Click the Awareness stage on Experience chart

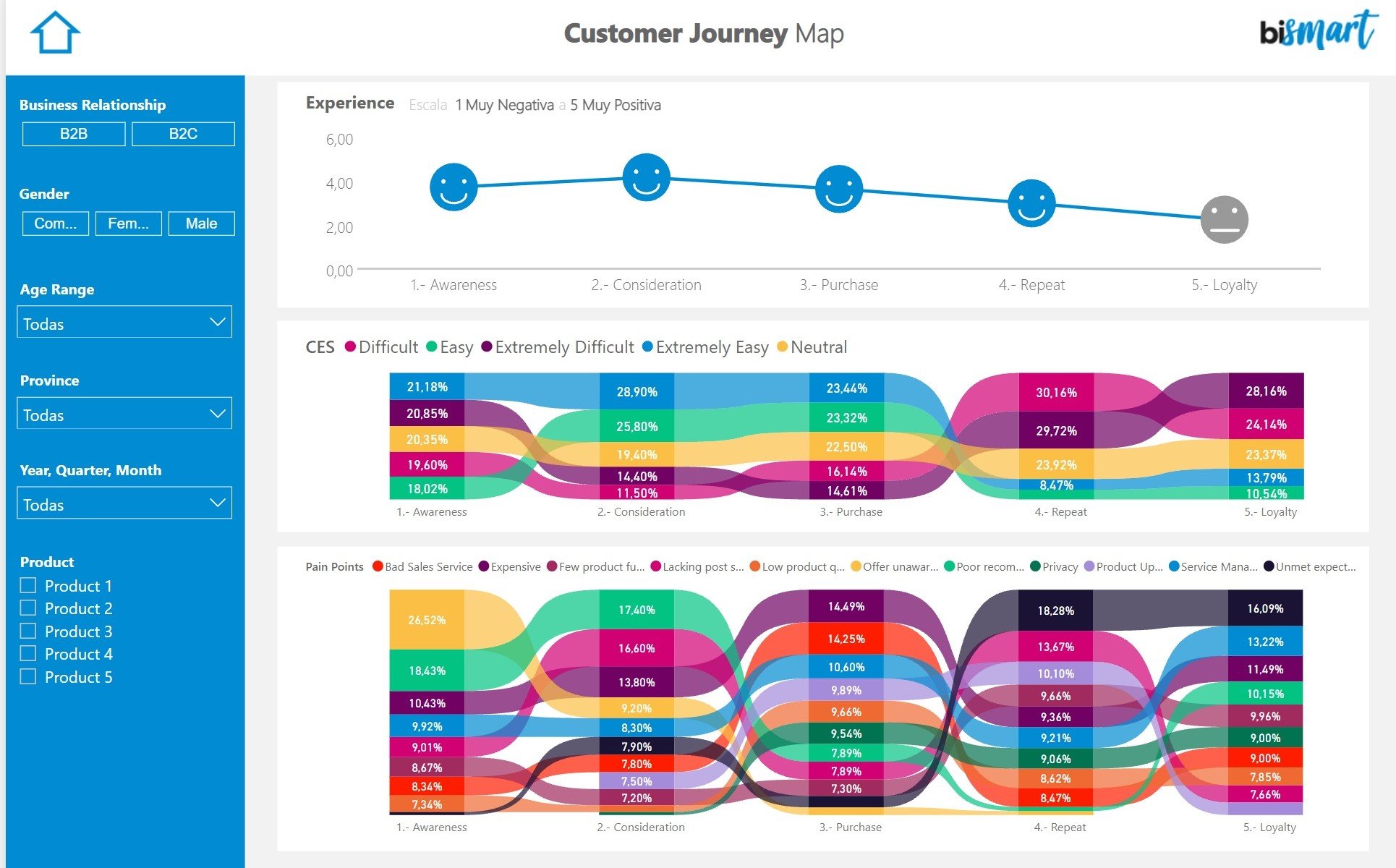[452, 186]
